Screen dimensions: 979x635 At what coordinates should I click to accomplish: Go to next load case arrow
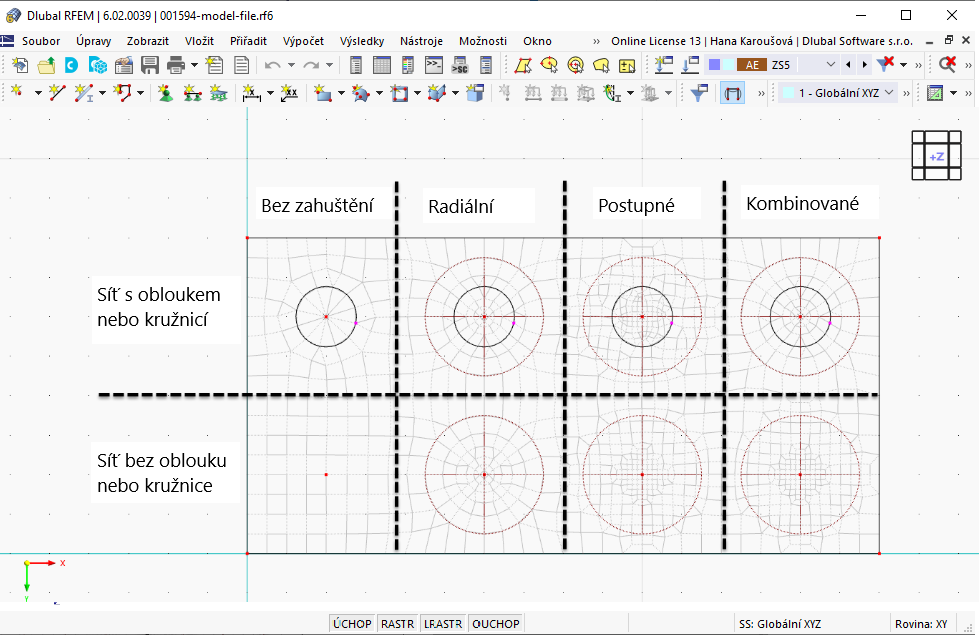pos(865,65)
